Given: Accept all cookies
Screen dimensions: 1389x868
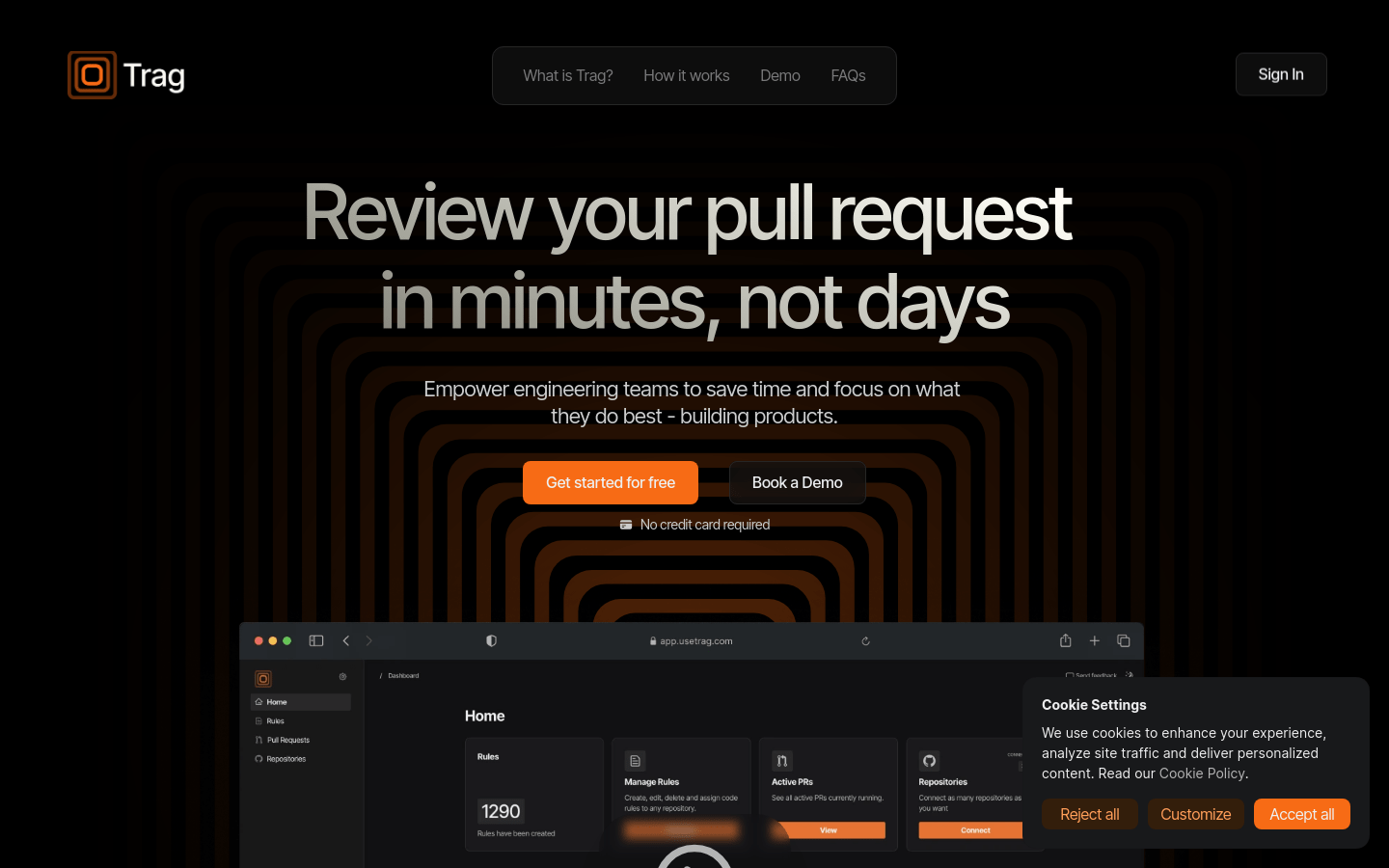Looking at the screenshot, I should click(x=1302, y=814).
